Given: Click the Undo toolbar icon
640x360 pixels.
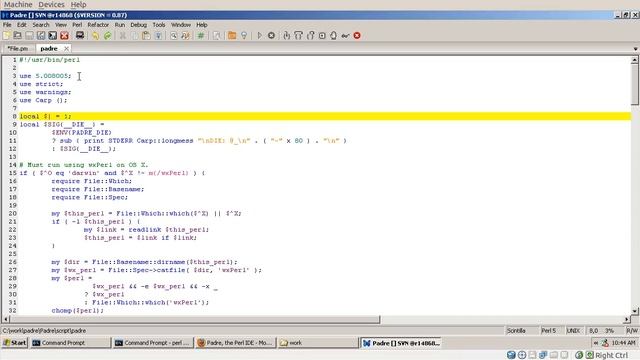Looking at the screenshot, I should click(96, 36).
